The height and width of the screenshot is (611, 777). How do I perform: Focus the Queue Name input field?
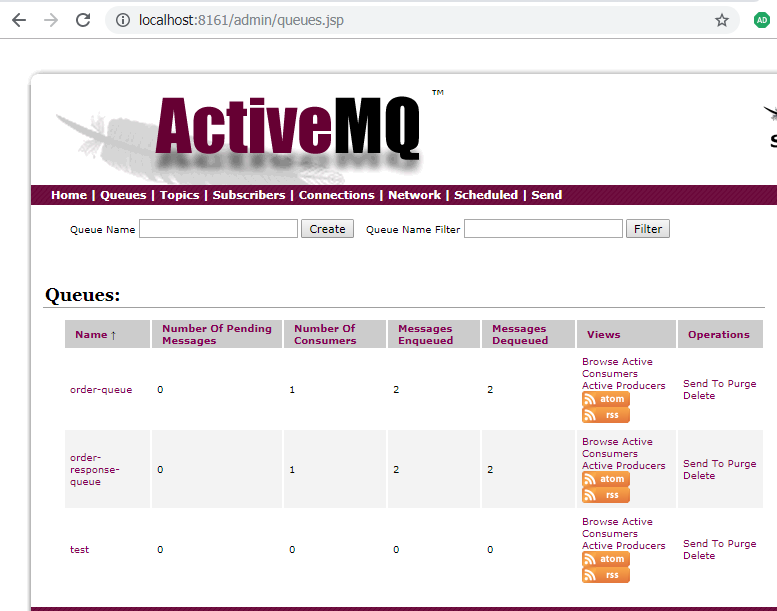[219, 229]
